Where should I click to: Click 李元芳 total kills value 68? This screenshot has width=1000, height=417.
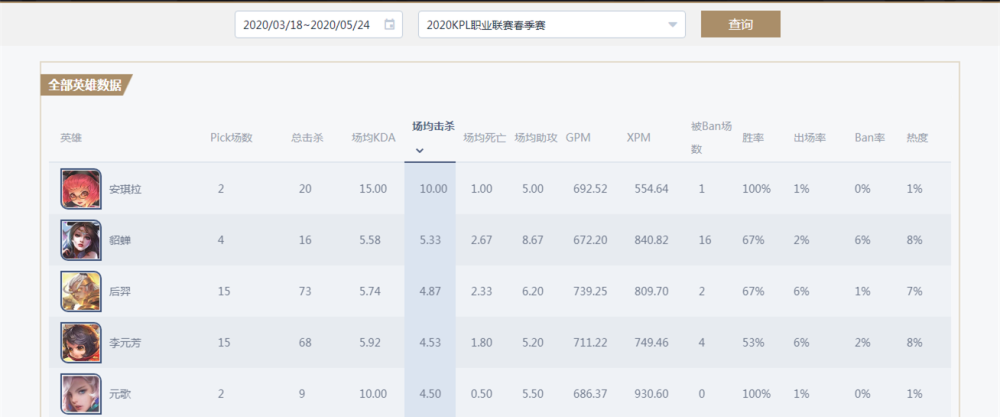click(x=305, y=343)
